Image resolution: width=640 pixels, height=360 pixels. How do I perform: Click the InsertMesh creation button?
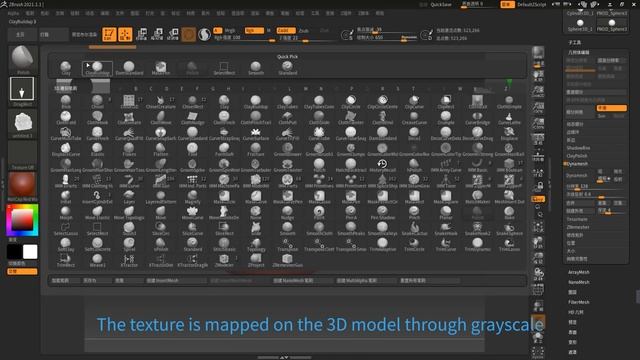(x=176, y=280)
